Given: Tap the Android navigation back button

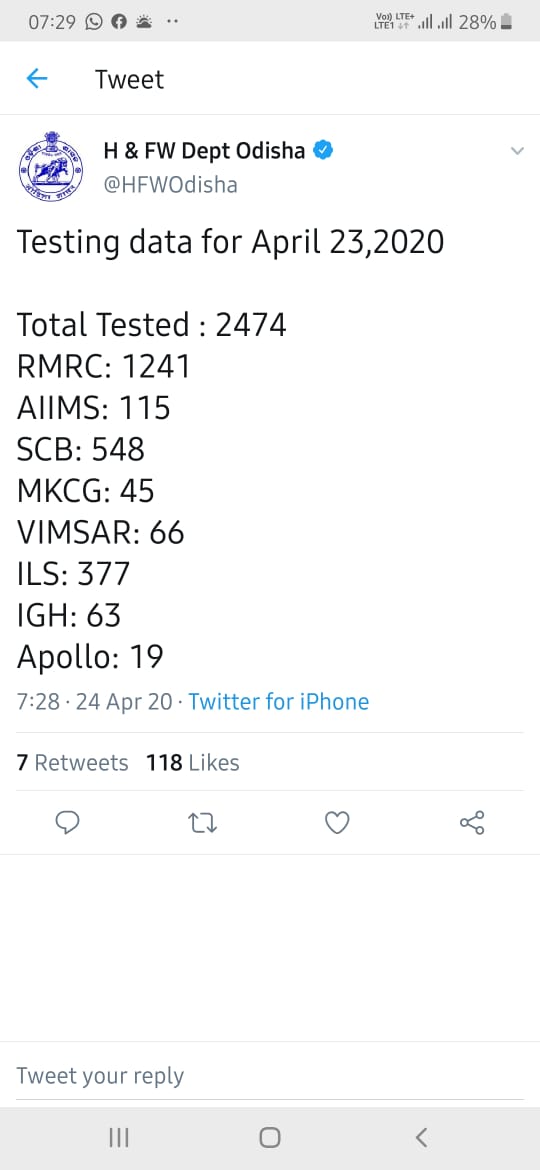Looking at the screenshot, I should coord(421,1137).
